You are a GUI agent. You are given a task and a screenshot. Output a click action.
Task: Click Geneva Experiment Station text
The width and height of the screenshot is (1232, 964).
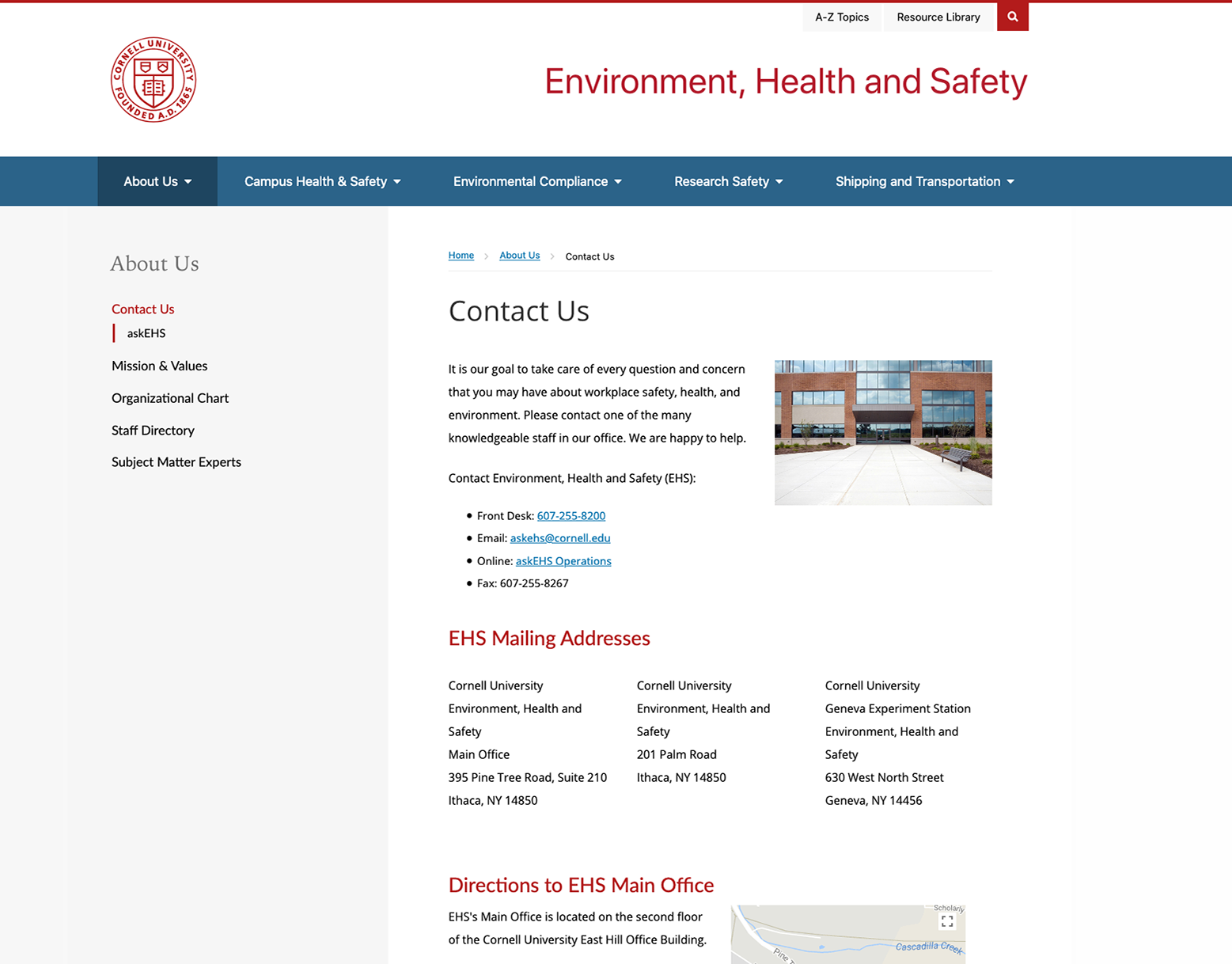[x=898, y=708]
